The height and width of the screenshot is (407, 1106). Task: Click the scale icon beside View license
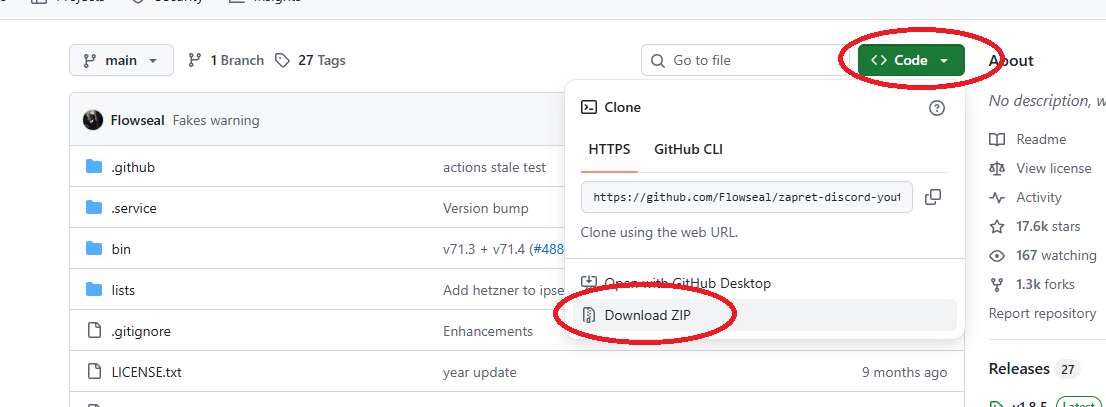997,169
